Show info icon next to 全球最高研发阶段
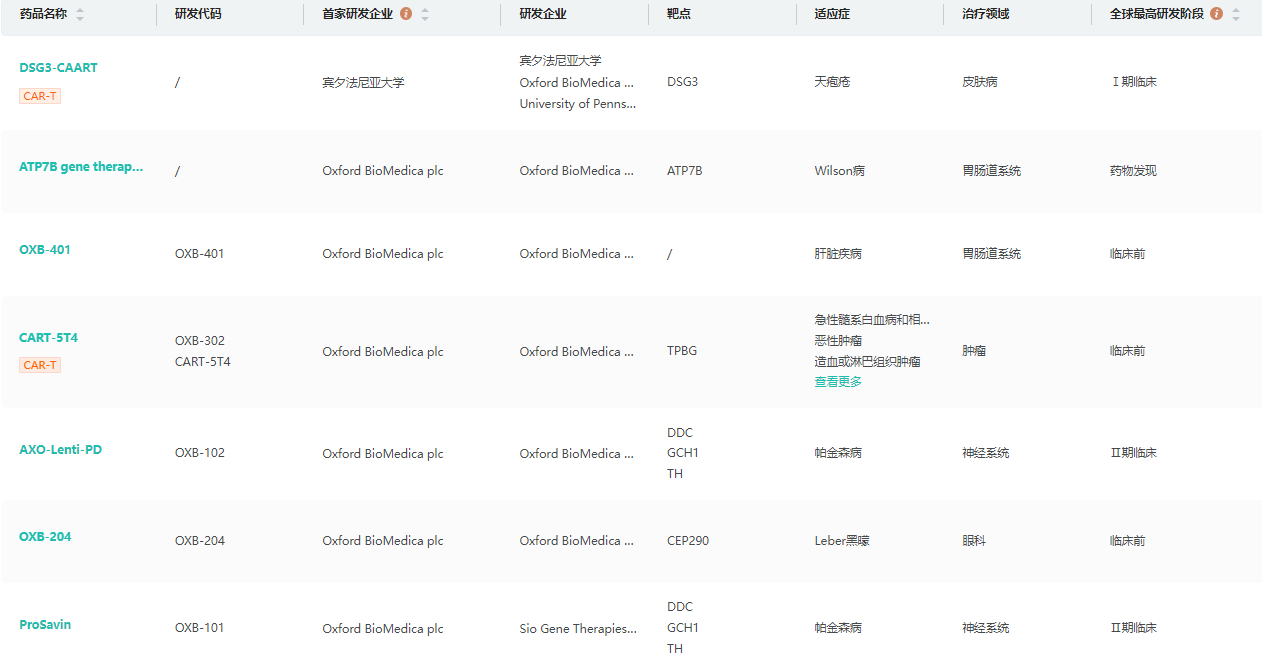The image size is (1262, 668). tap(1216, 14)
